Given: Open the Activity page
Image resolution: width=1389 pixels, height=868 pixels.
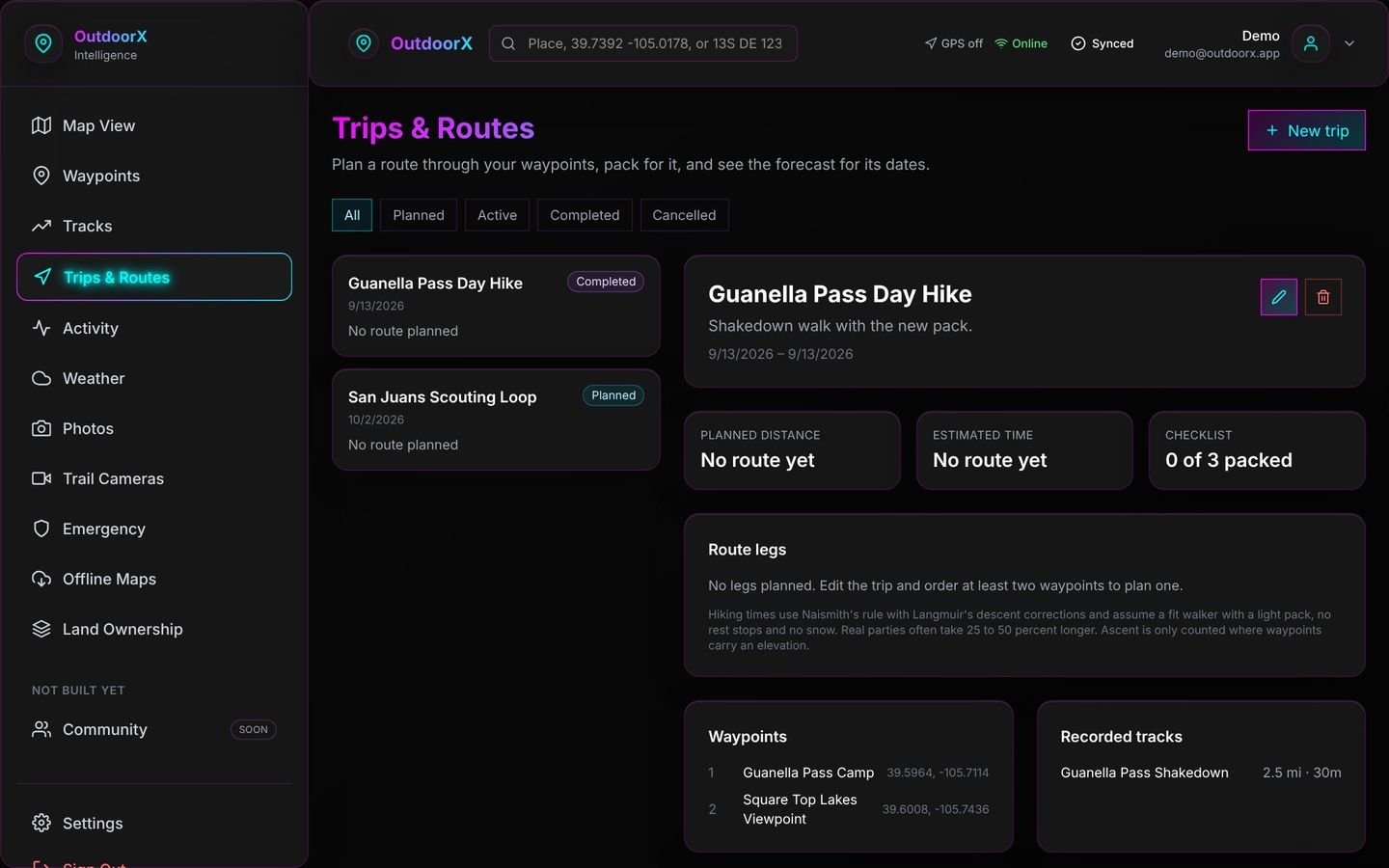Looking at the screenshot, I should pos(154,328).
